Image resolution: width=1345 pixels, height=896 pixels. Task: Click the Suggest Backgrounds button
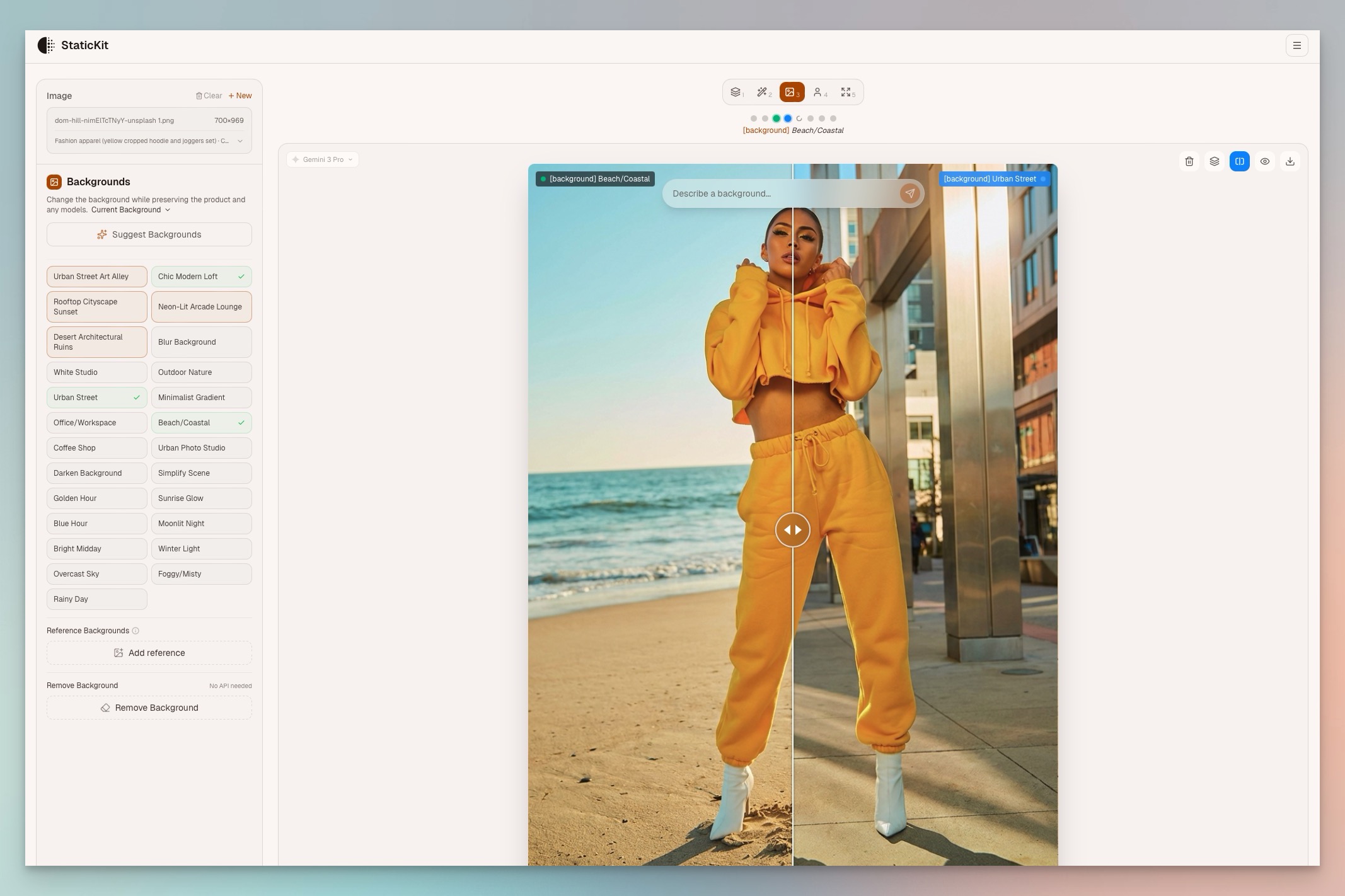point(149,234)
